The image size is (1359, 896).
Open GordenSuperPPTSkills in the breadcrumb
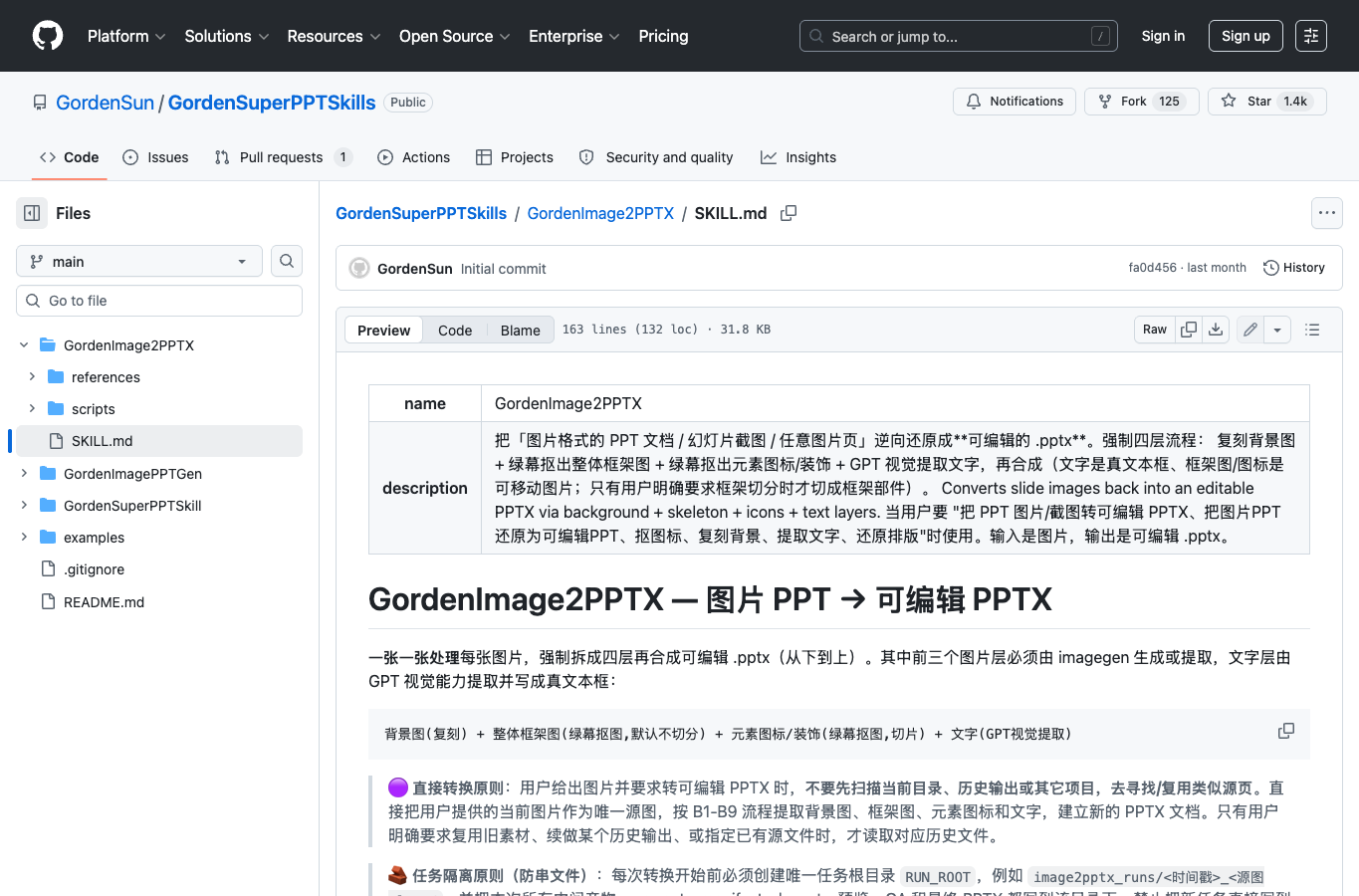point(421,213)
